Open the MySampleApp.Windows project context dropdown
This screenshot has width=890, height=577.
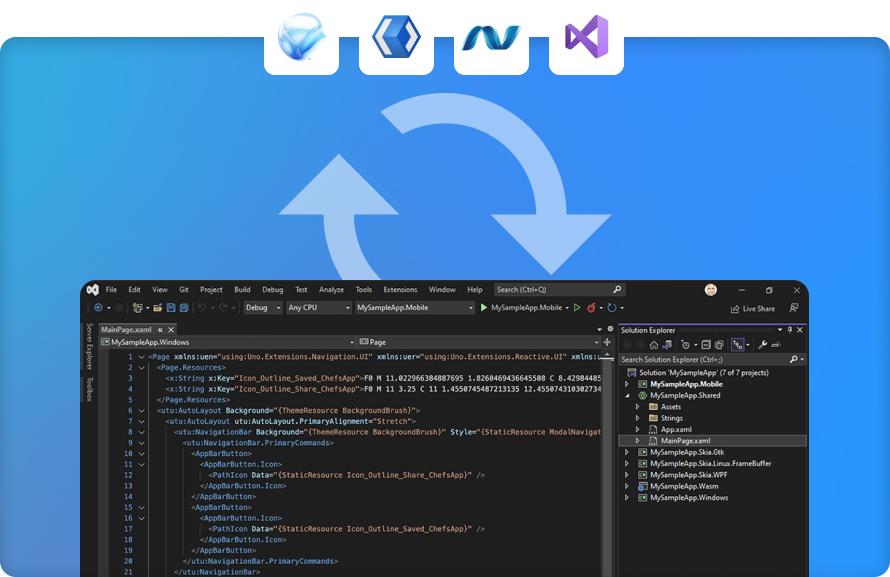coord(228,342)
